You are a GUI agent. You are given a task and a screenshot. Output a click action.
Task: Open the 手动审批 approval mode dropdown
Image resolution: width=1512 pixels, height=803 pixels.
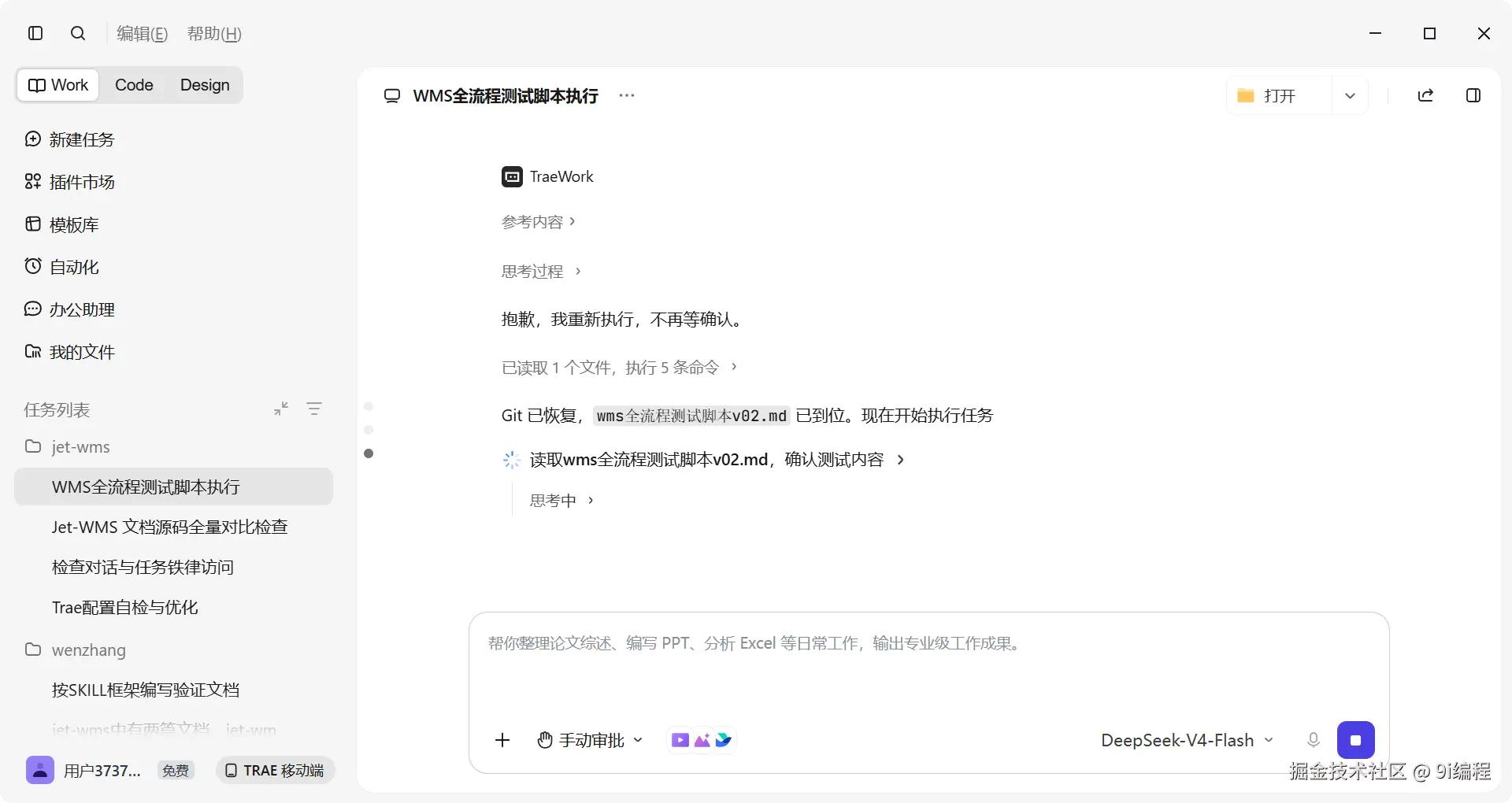coord(591,740)
